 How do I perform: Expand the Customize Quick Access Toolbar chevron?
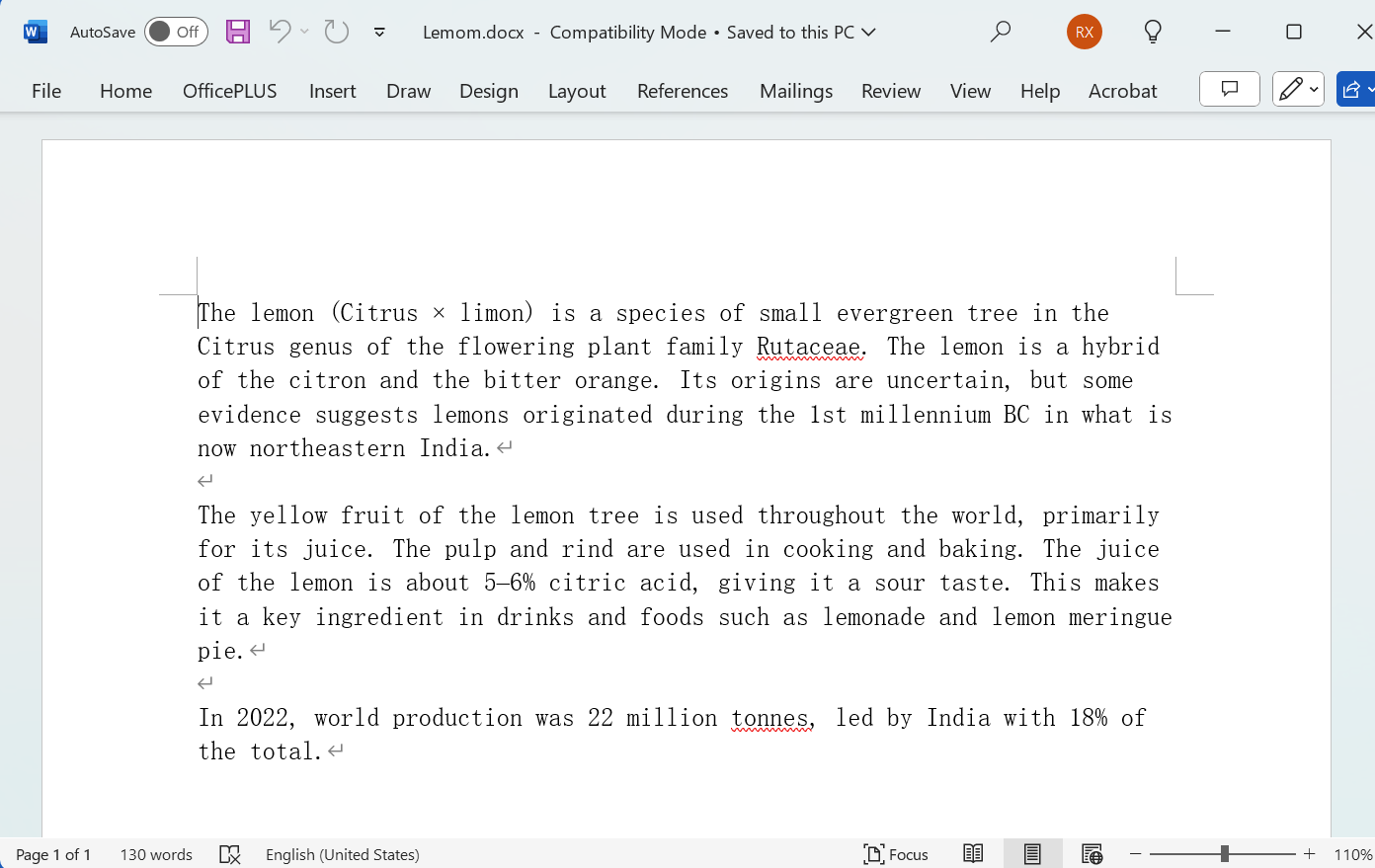[379, 32]
